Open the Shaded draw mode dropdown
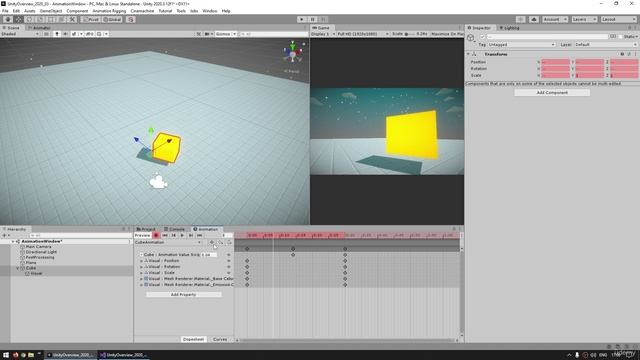Viewport: 640px width, 360px height. point(20,34)
